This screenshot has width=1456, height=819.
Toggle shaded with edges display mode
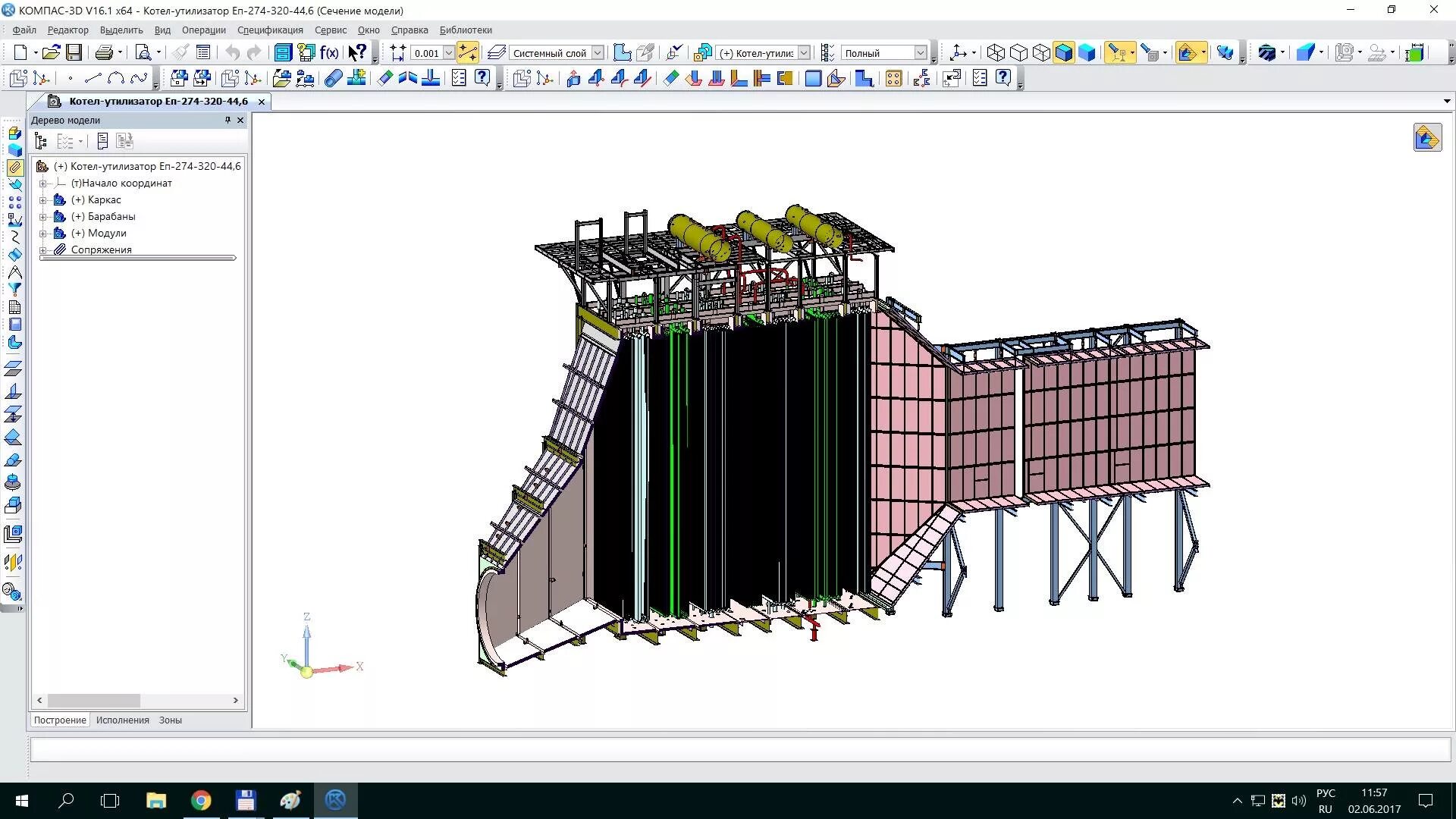1064,52
